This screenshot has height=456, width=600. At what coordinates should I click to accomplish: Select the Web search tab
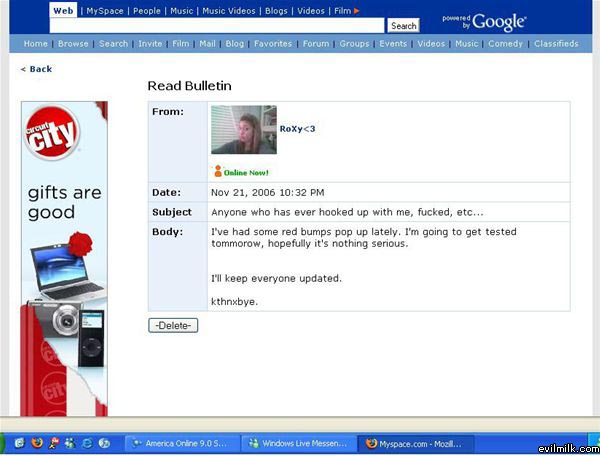click(x=63, y=10)
